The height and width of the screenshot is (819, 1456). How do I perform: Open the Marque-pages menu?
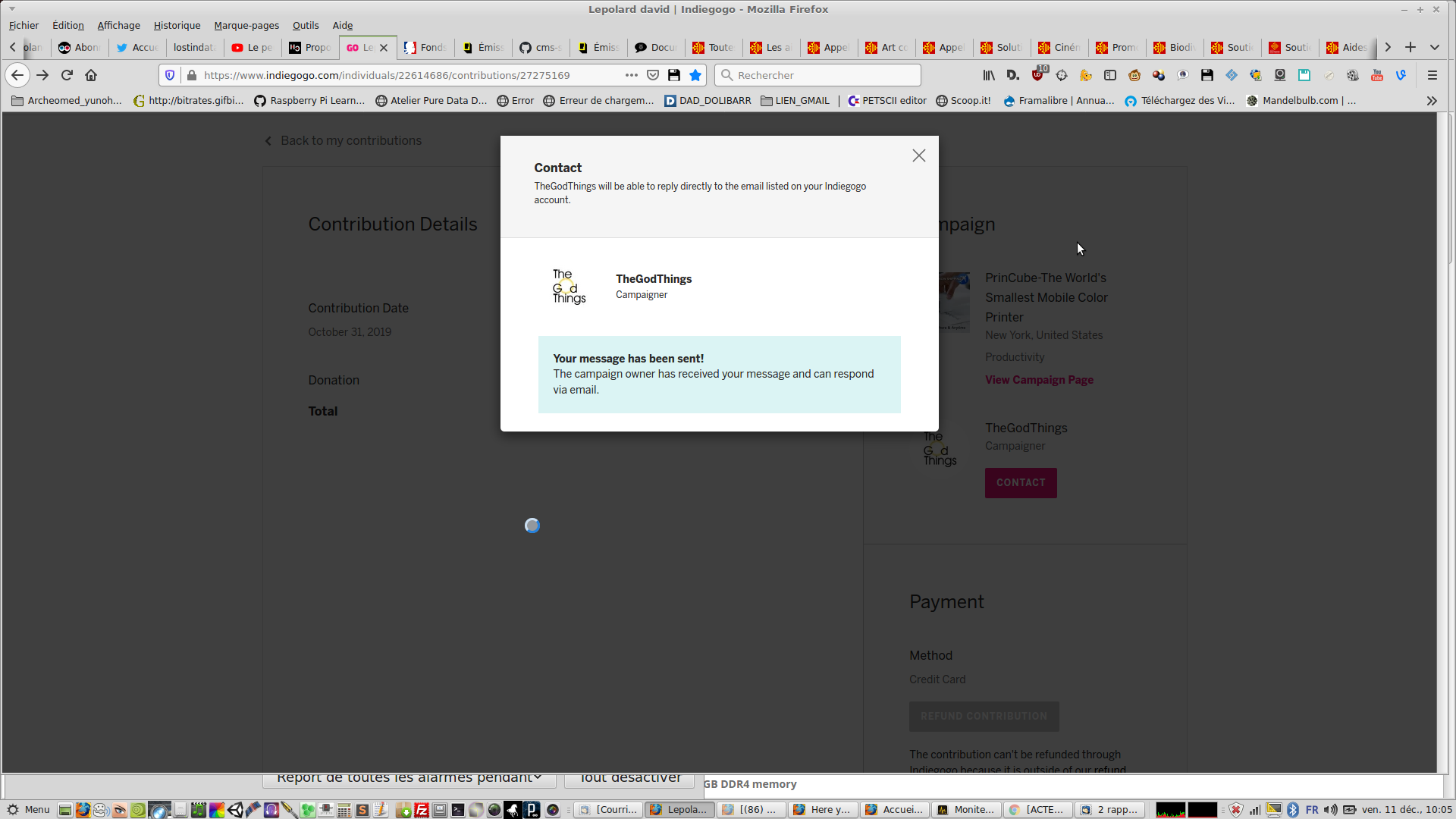246,25
